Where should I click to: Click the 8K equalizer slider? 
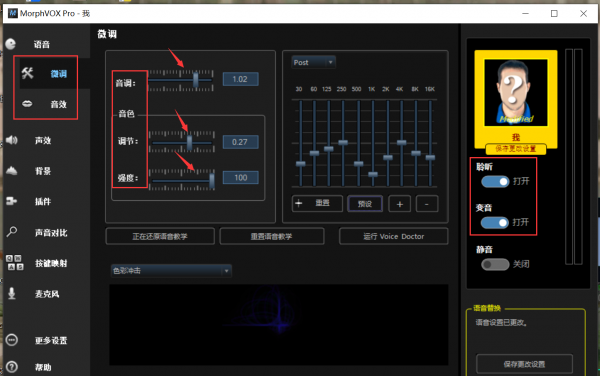click(x=416, y=153)
